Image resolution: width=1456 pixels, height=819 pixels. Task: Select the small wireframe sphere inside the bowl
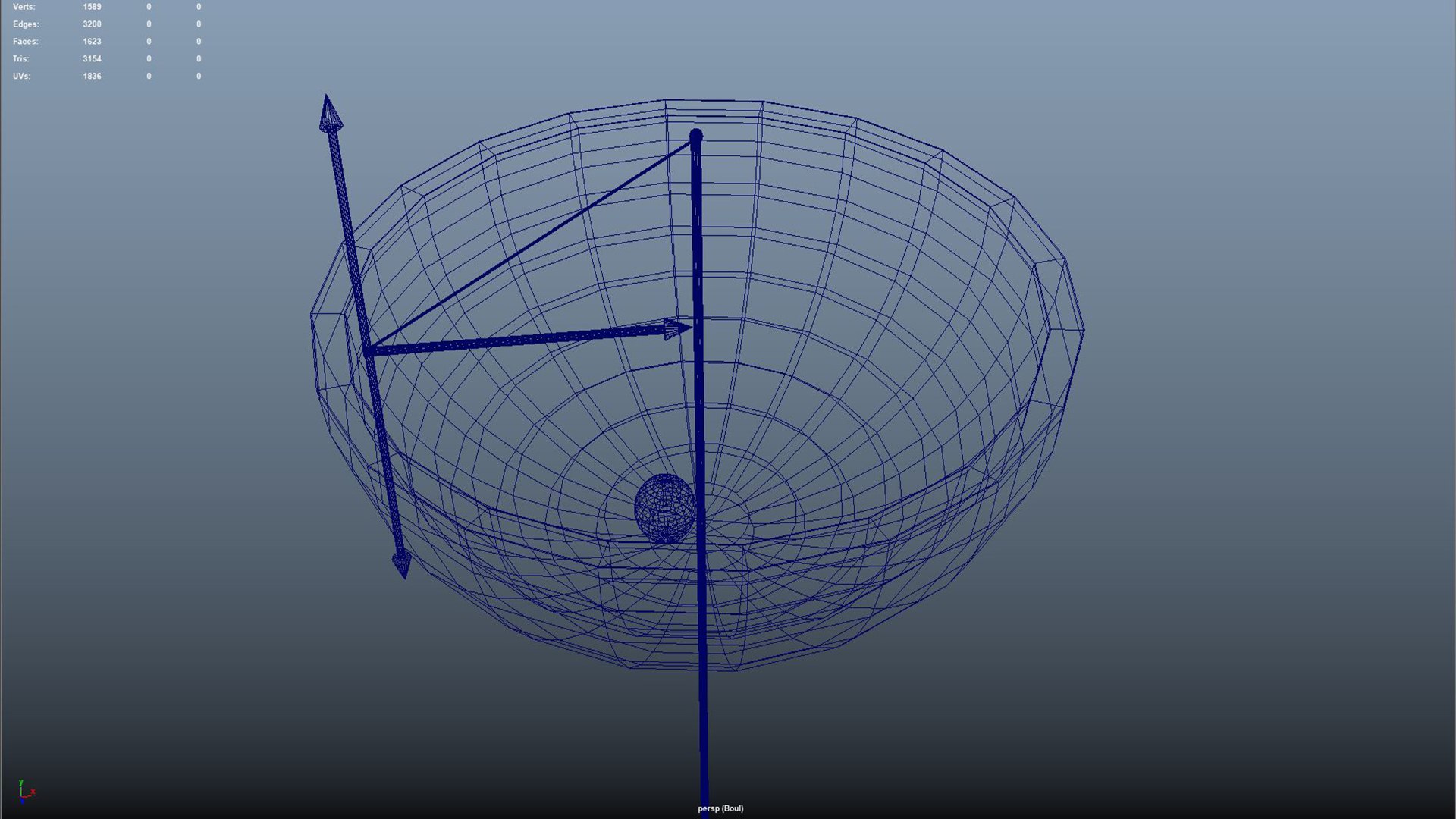point(665,509)
